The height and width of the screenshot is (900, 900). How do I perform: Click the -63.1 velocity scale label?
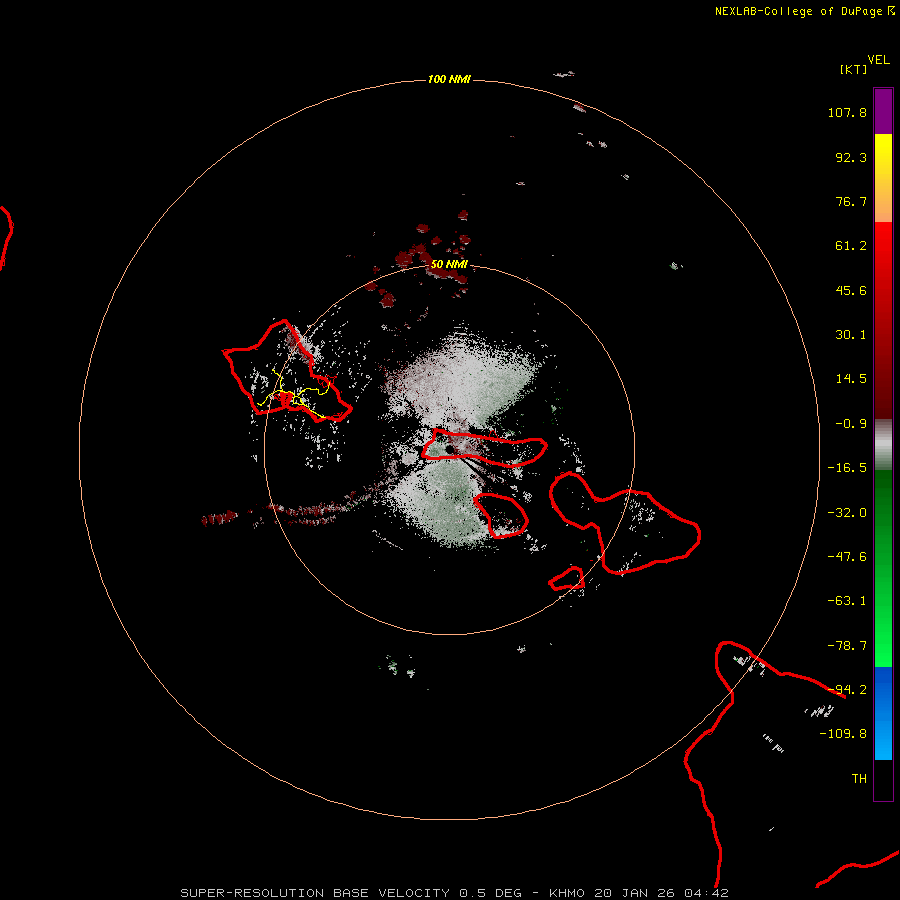(x=847, y=601)
